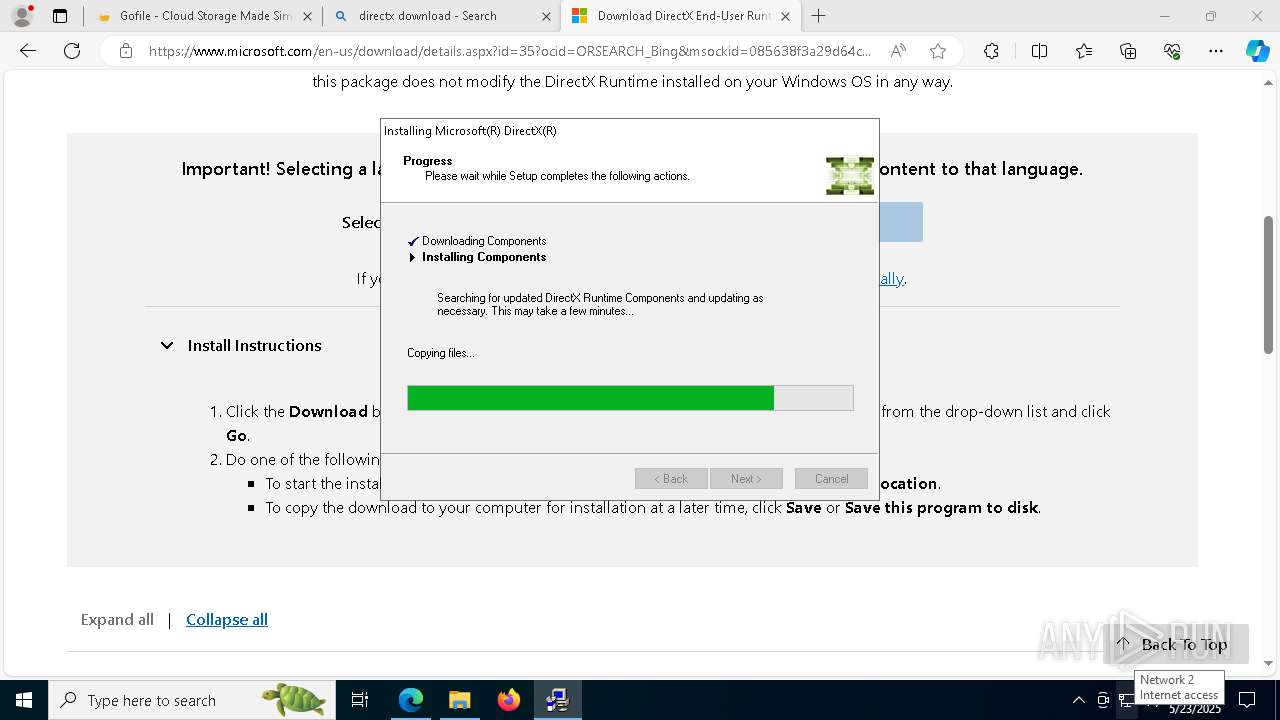Click the Installing Microsoft(R) DirectX(R) title bar
Viewport: 1280px width, 720px height.
coord(630,131)
